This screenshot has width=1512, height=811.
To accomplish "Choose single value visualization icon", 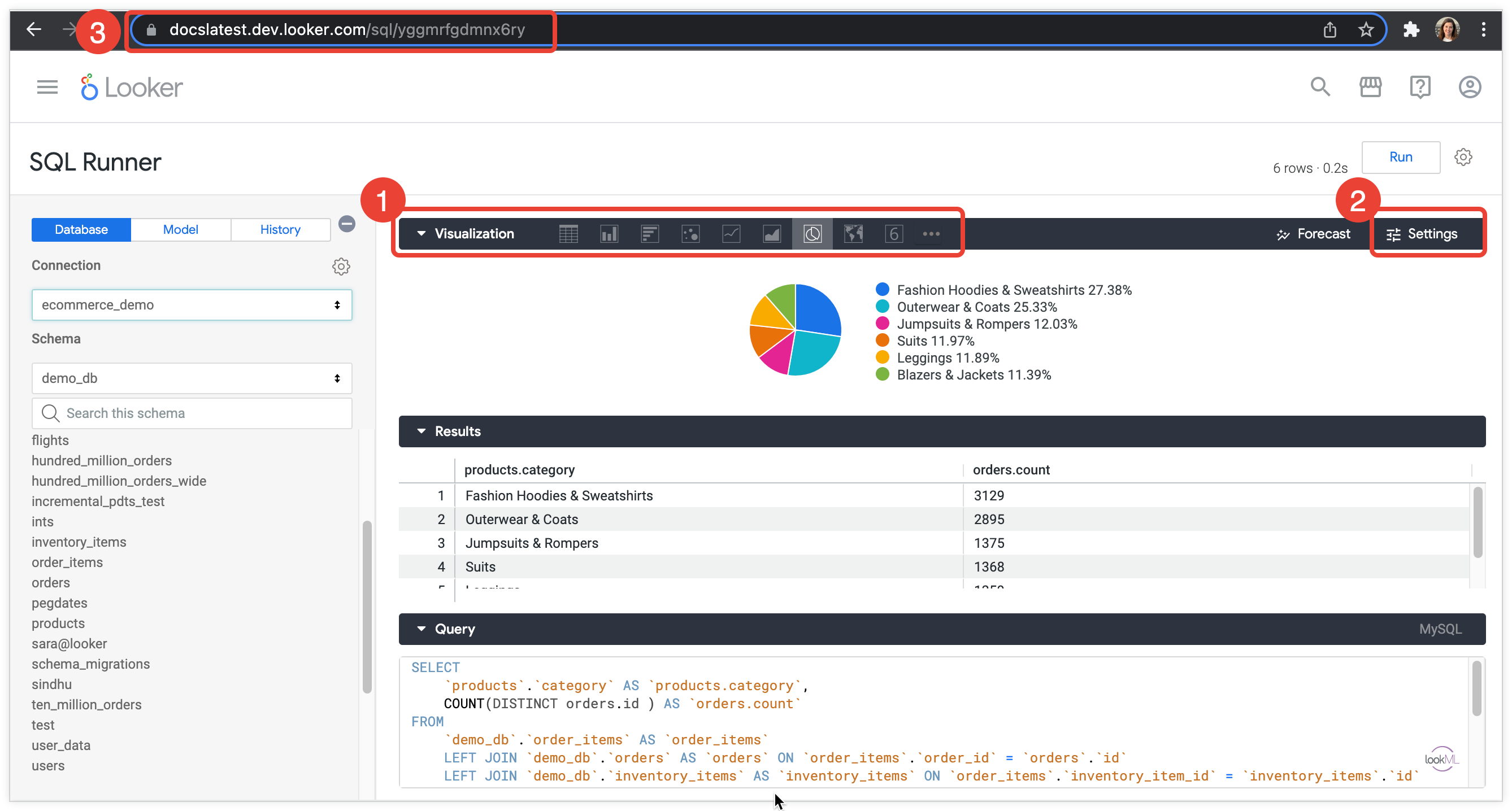I will (893, 234).
